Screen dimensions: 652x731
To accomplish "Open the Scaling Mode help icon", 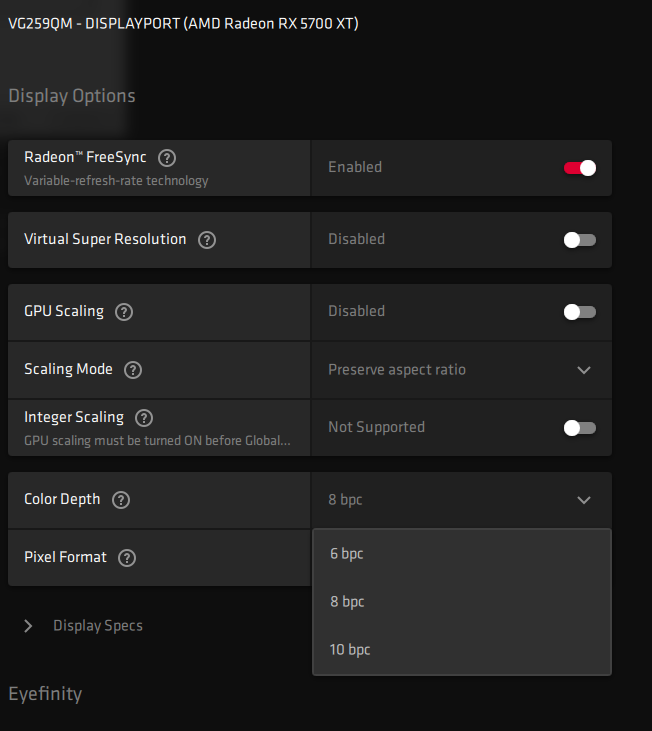I will point(133,370).
